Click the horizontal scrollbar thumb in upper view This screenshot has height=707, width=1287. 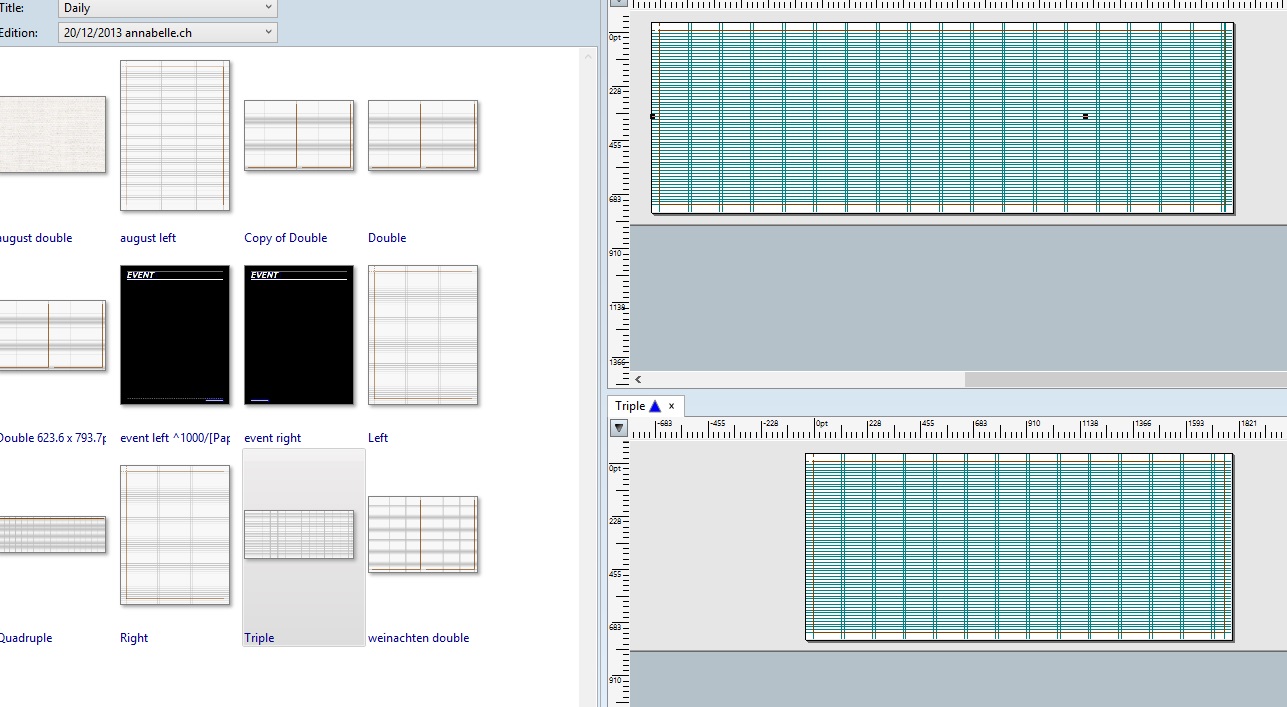click(1125, 380)
